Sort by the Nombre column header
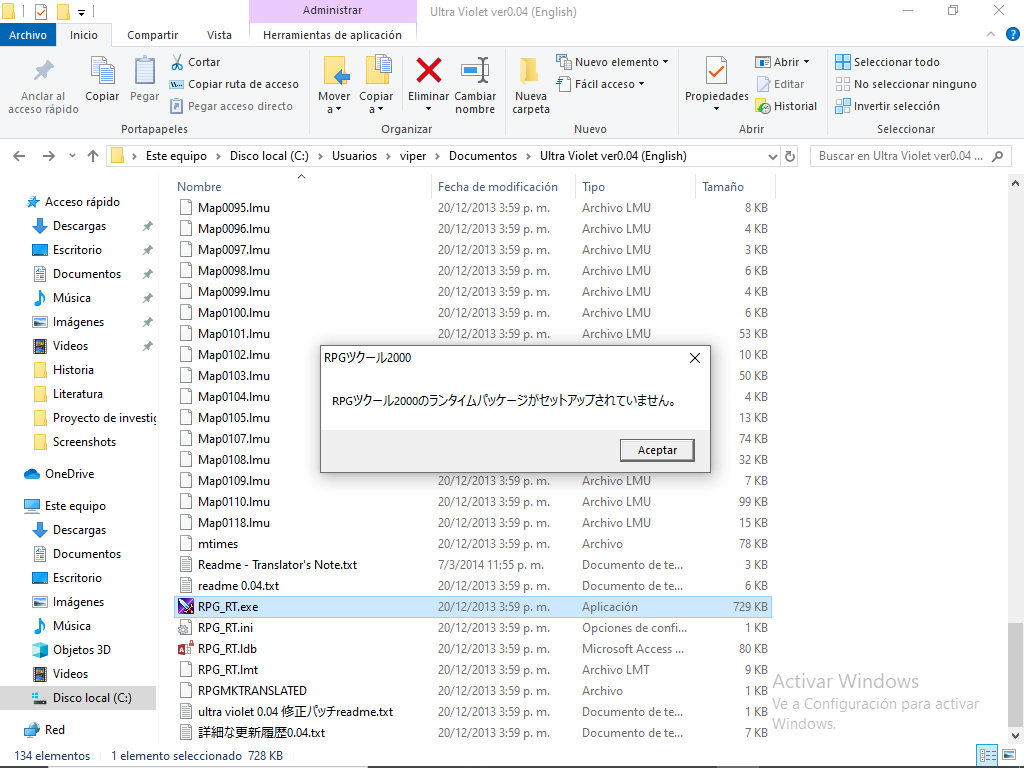 pos(302,187)
